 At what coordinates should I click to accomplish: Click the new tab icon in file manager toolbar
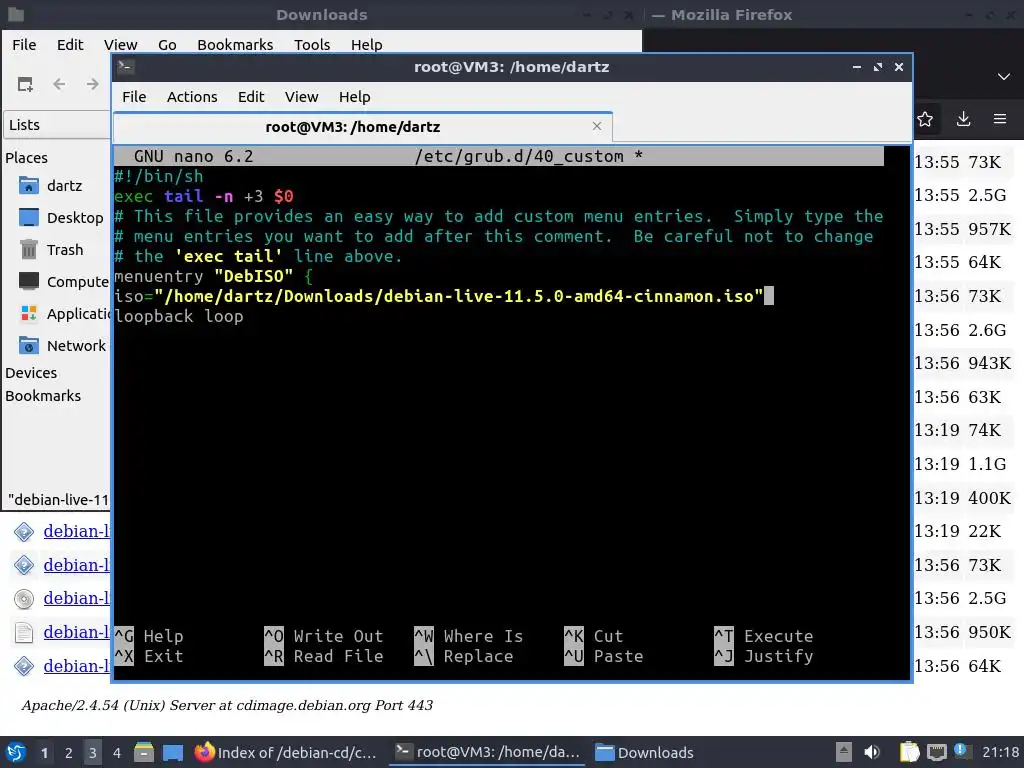point(25,84)
